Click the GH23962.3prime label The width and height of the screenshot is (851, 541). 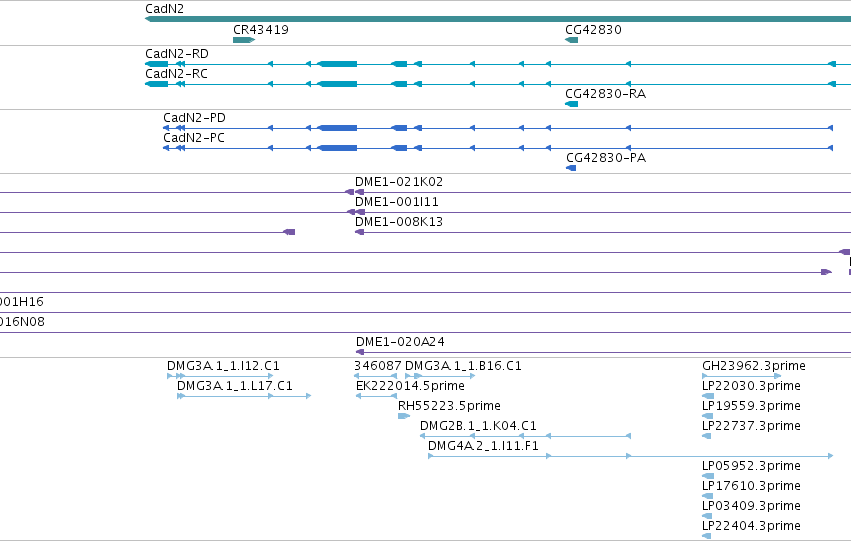753,365
